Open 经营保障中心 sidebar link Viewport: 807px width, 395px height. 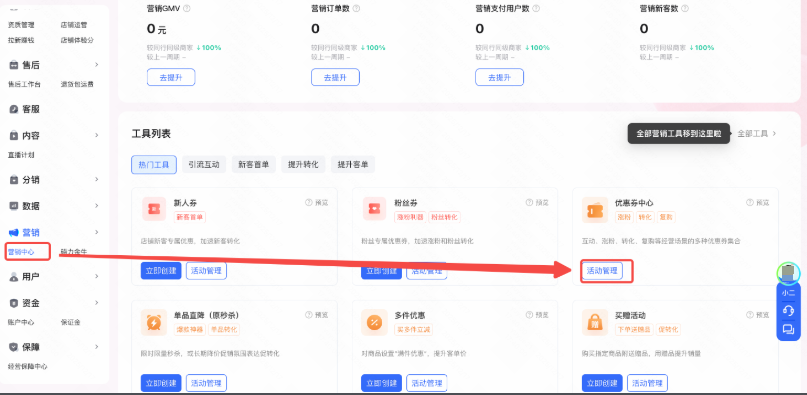(x=28, y=366)
